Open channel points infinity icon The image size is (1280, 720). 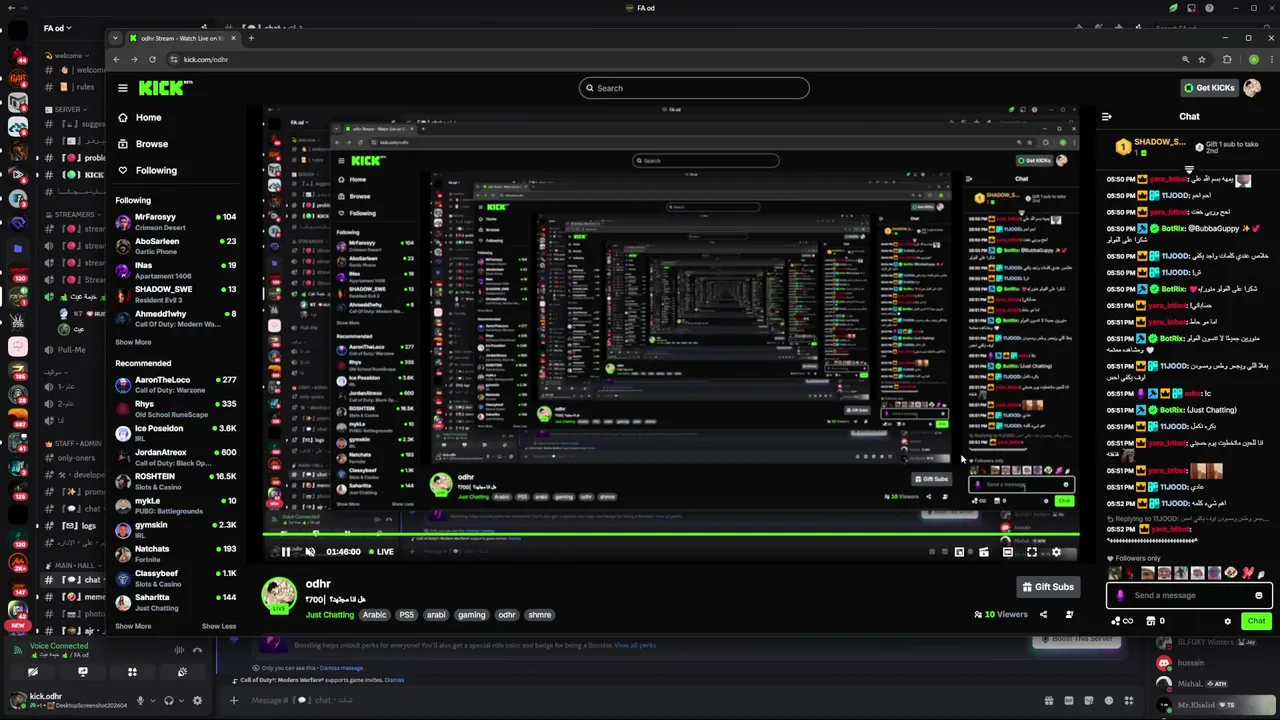point(1122,621)
